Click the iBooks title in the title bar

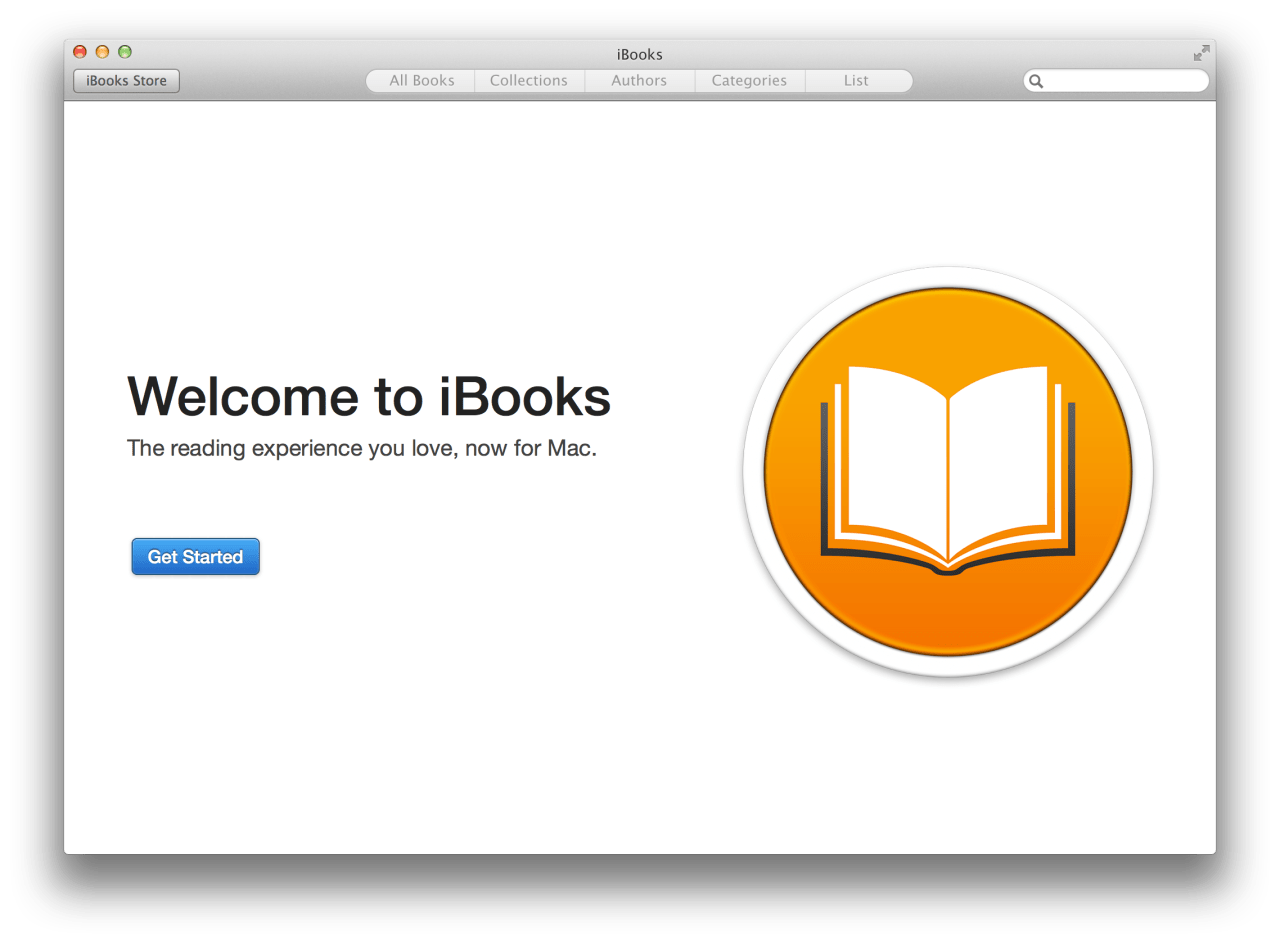(x=640, y=54)
